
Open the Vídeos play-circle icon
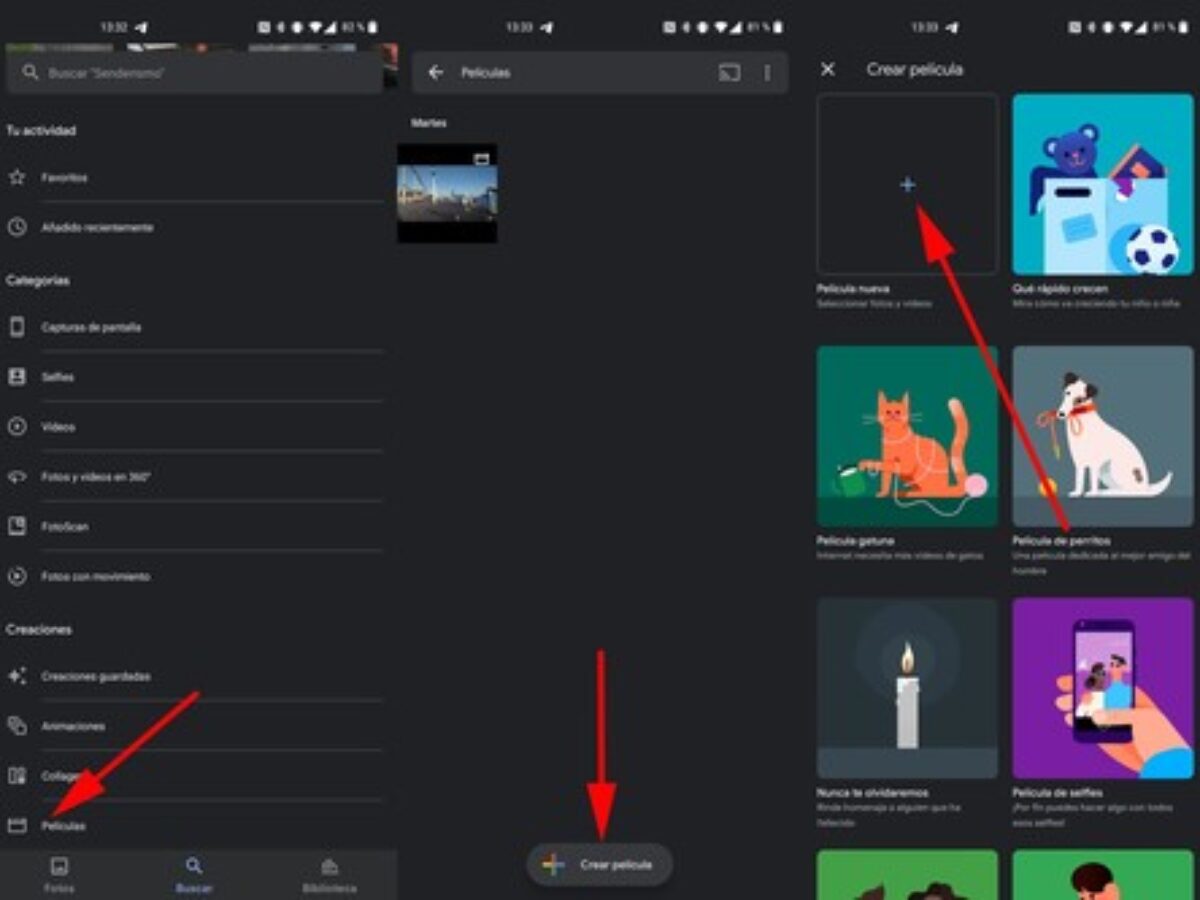coord(17,427)
